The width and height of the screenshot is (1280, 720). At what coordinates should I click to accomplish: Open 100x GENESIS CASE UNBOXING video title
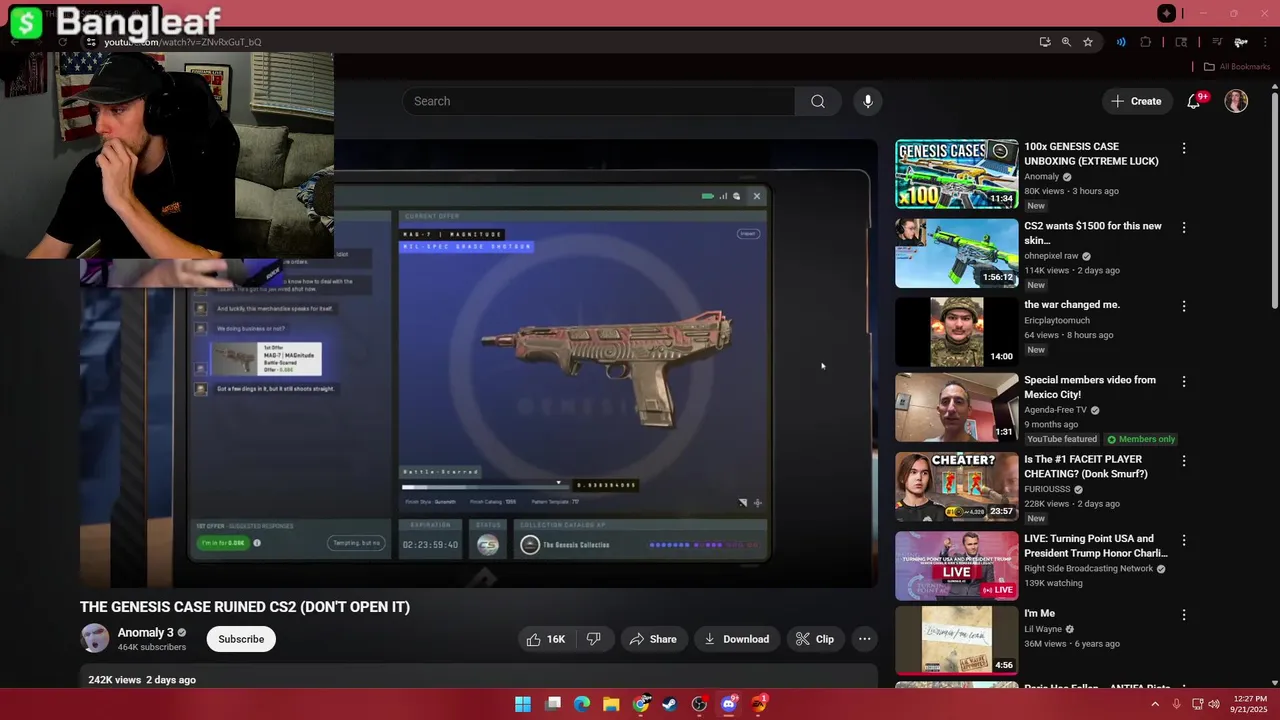coord(1091,154)
